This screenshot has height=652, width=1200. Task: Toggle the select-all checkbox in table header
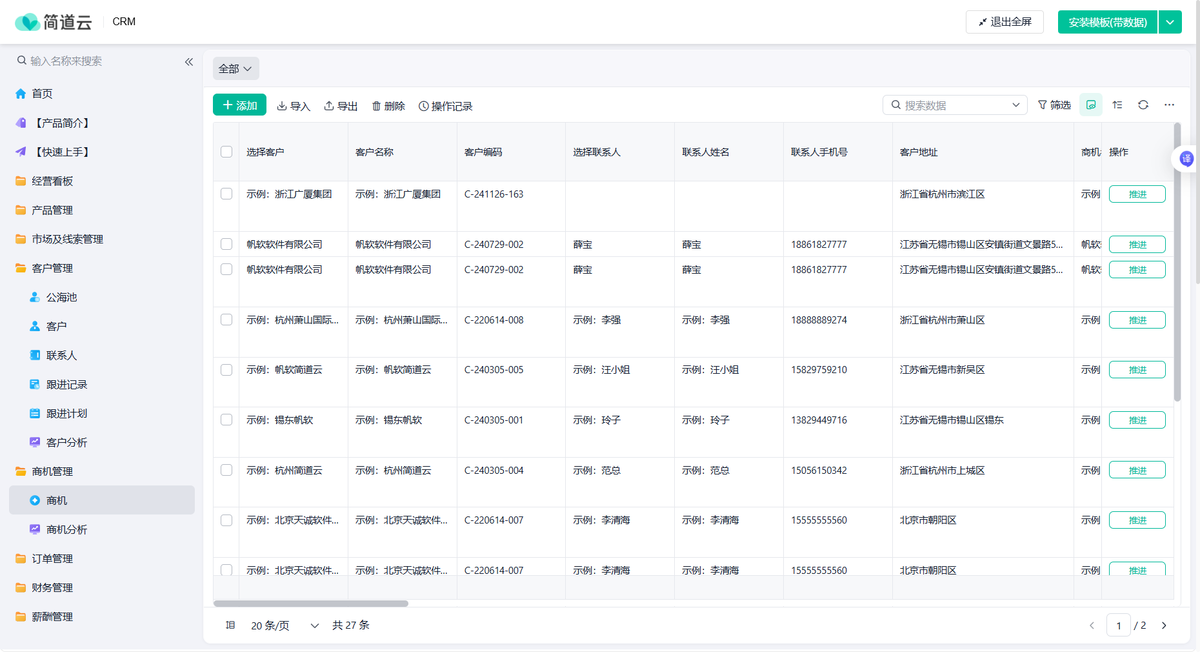[x=226, y=152]
